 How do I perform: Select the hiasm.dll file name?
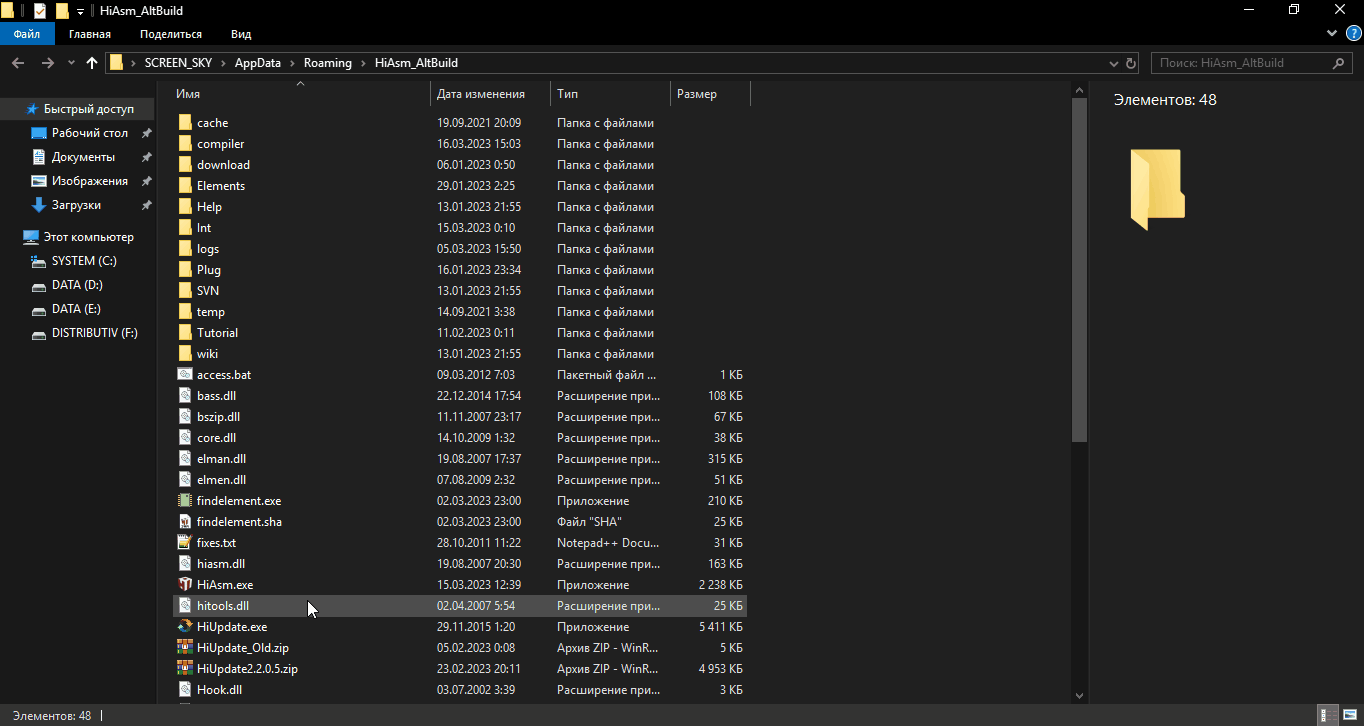(221, 564)
